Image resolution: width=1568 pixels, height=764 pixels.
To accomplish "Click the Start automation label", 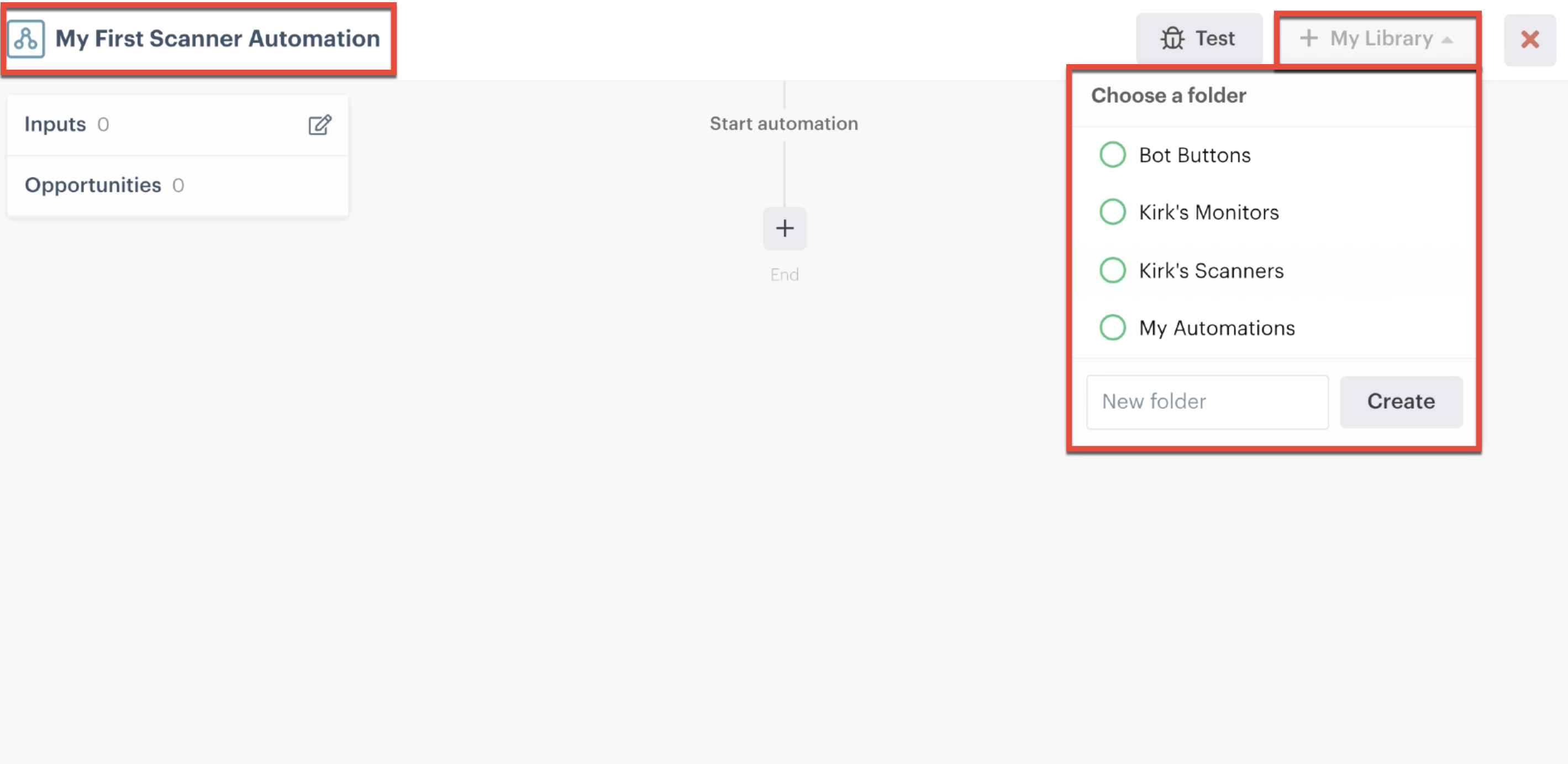I will pos(784,124).
